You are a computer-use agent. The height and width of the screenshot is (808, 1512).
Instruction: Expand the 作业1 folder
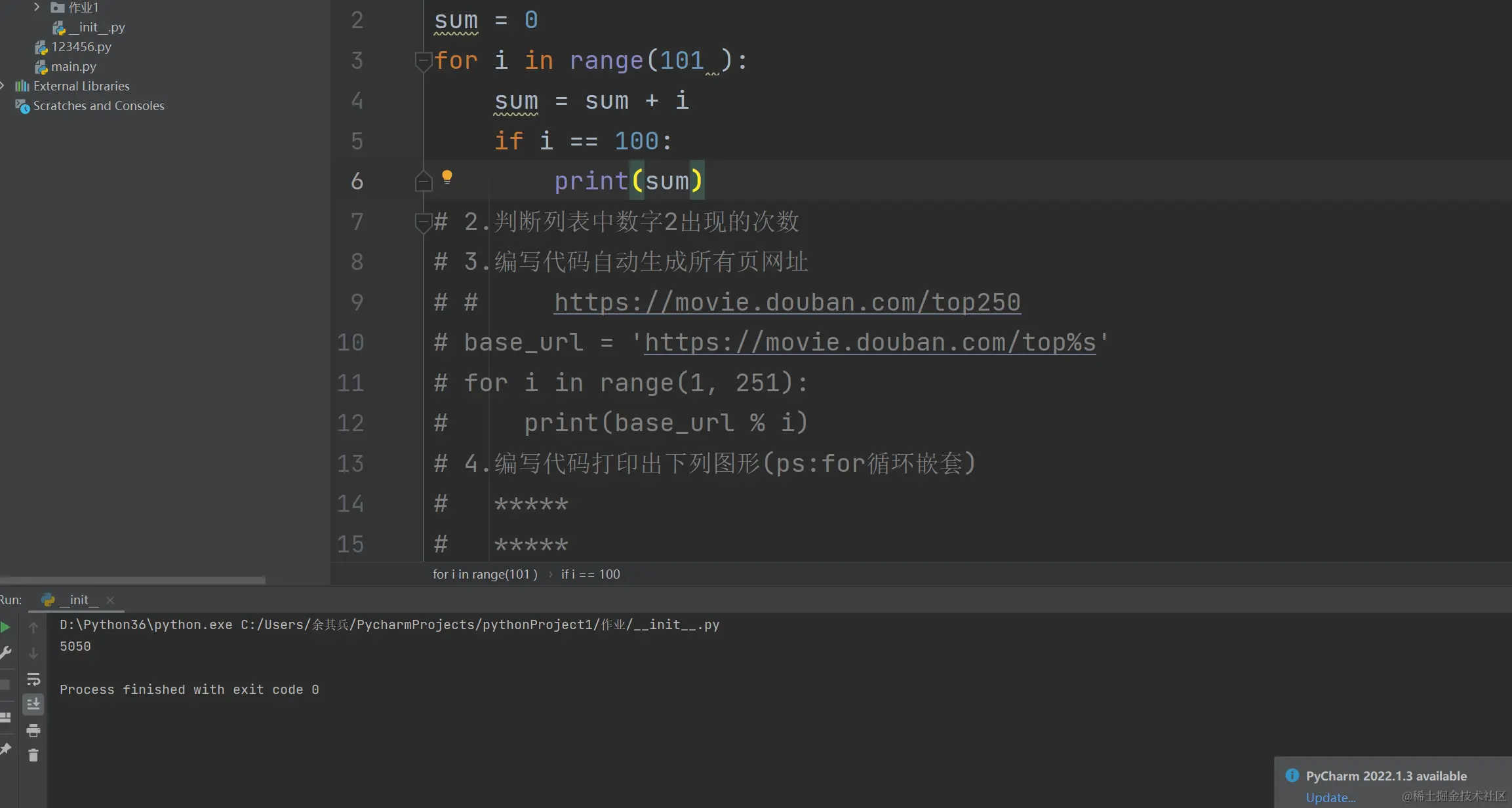click(37, 7)
